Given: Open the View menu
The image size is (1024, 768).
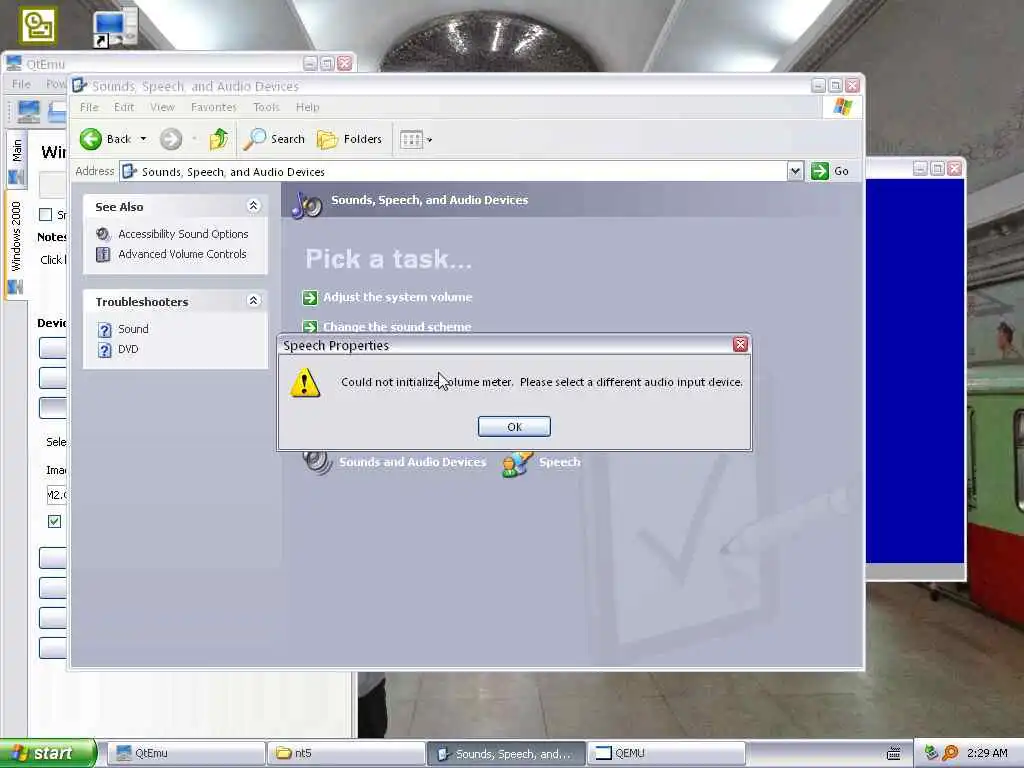Looking at the screenshot, I should [162, 107].
